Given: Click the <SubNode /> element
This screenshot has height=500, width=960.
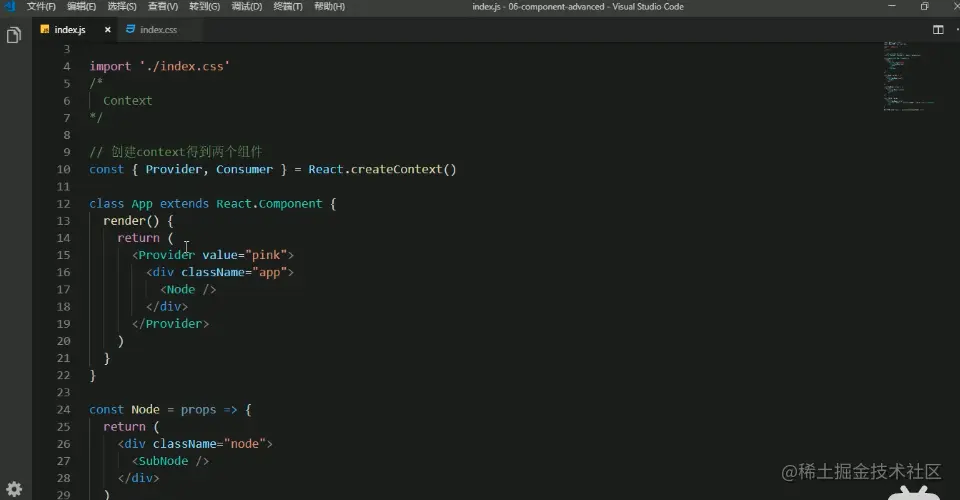Looking at the screenshot, I should tap(170, 461).
